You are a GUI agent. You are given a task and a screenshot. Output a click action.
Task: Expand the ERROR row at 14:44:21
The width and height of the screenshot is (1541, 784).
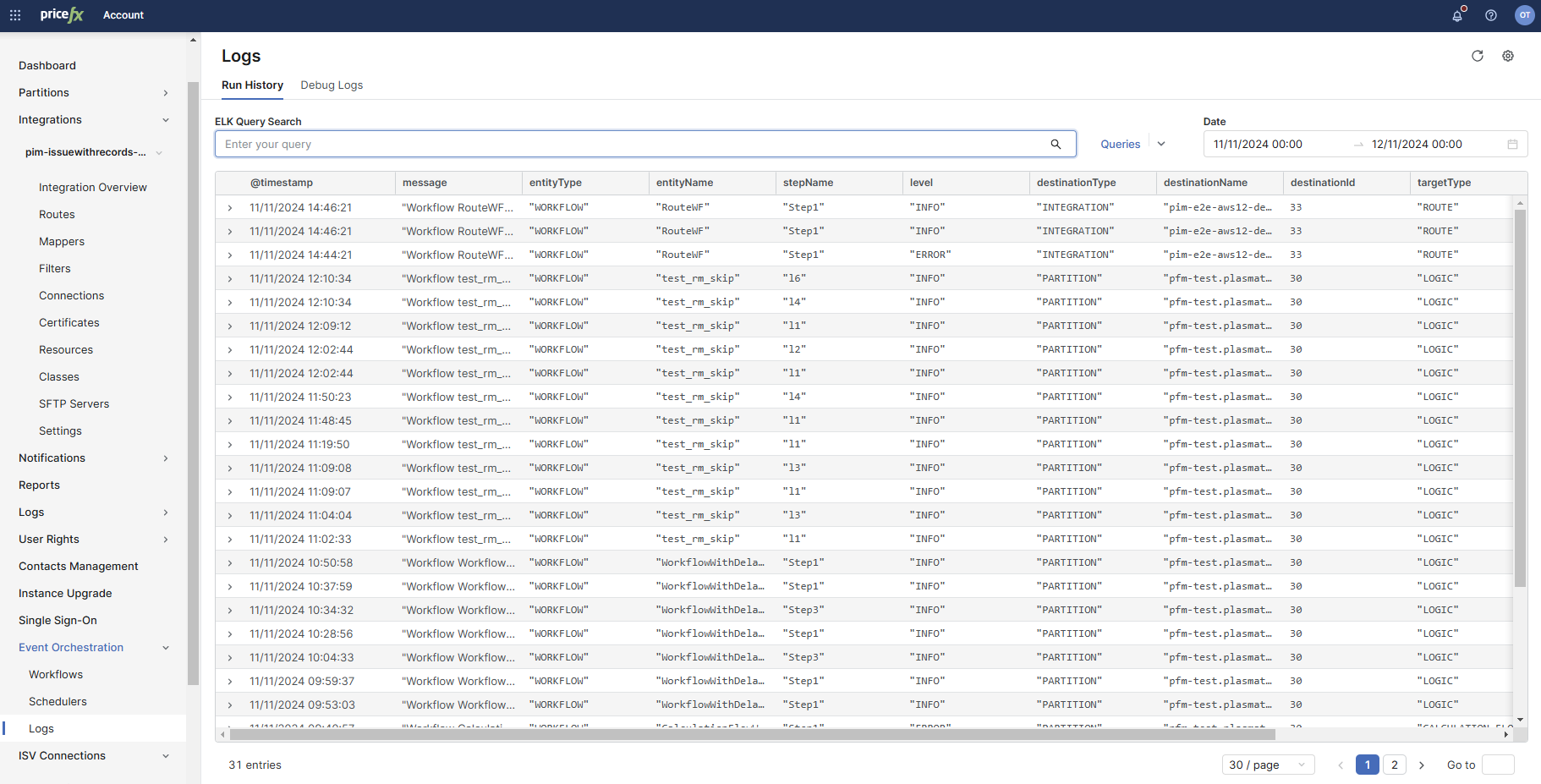pyautogui.click(x=230, y=255)
